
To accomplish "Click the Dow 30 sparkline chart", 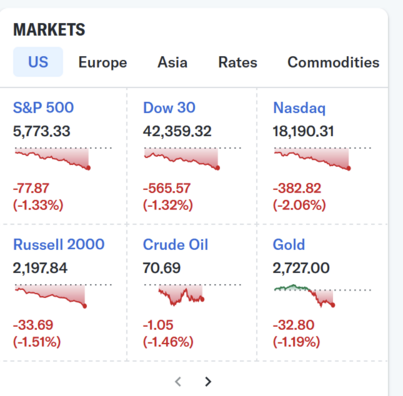I will tap(192, 158).
